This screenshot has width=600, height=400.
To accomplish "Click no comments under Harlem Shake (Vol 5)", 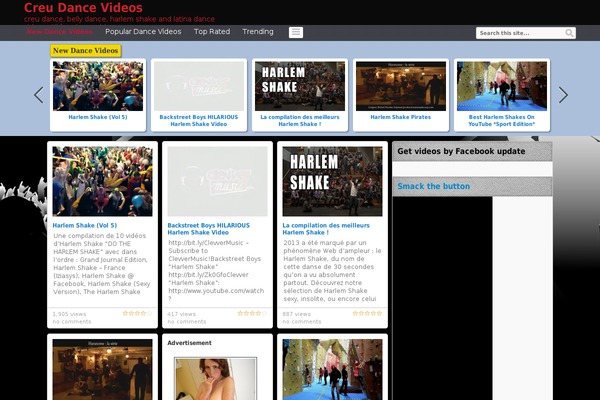I will (72, 322).
